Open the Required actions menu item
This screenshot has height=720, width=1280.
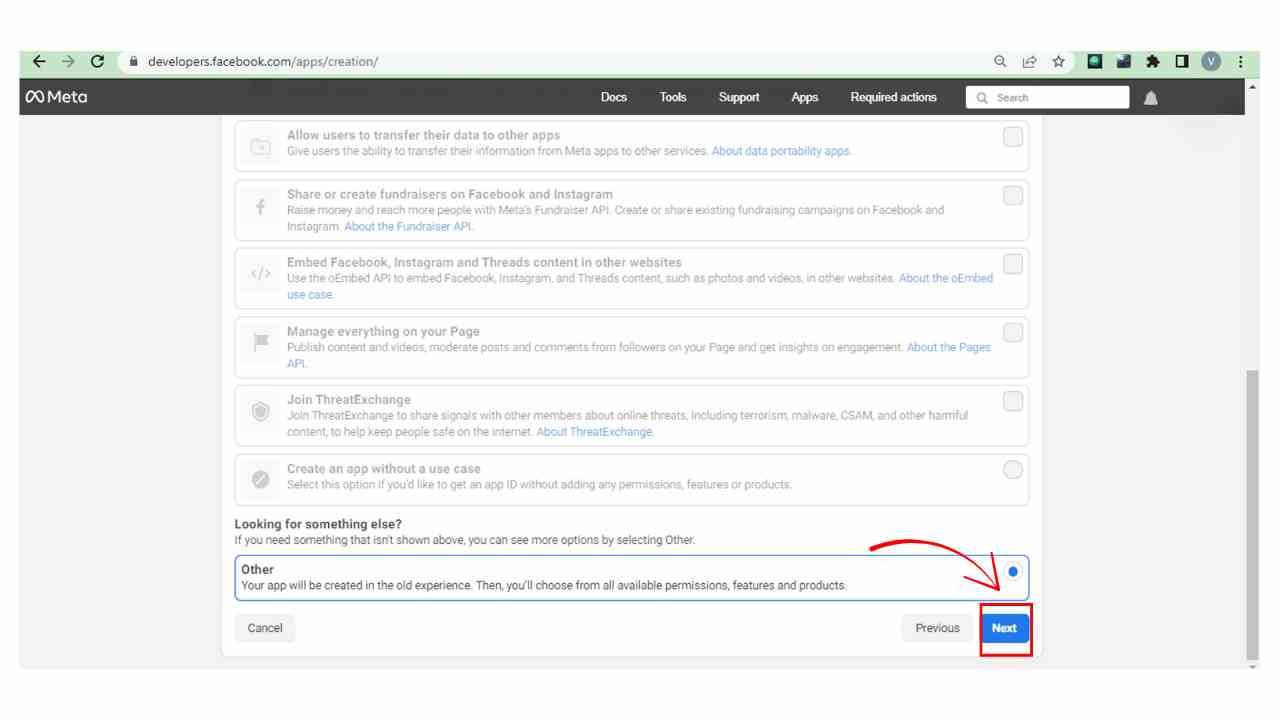(x=893, y=97)
